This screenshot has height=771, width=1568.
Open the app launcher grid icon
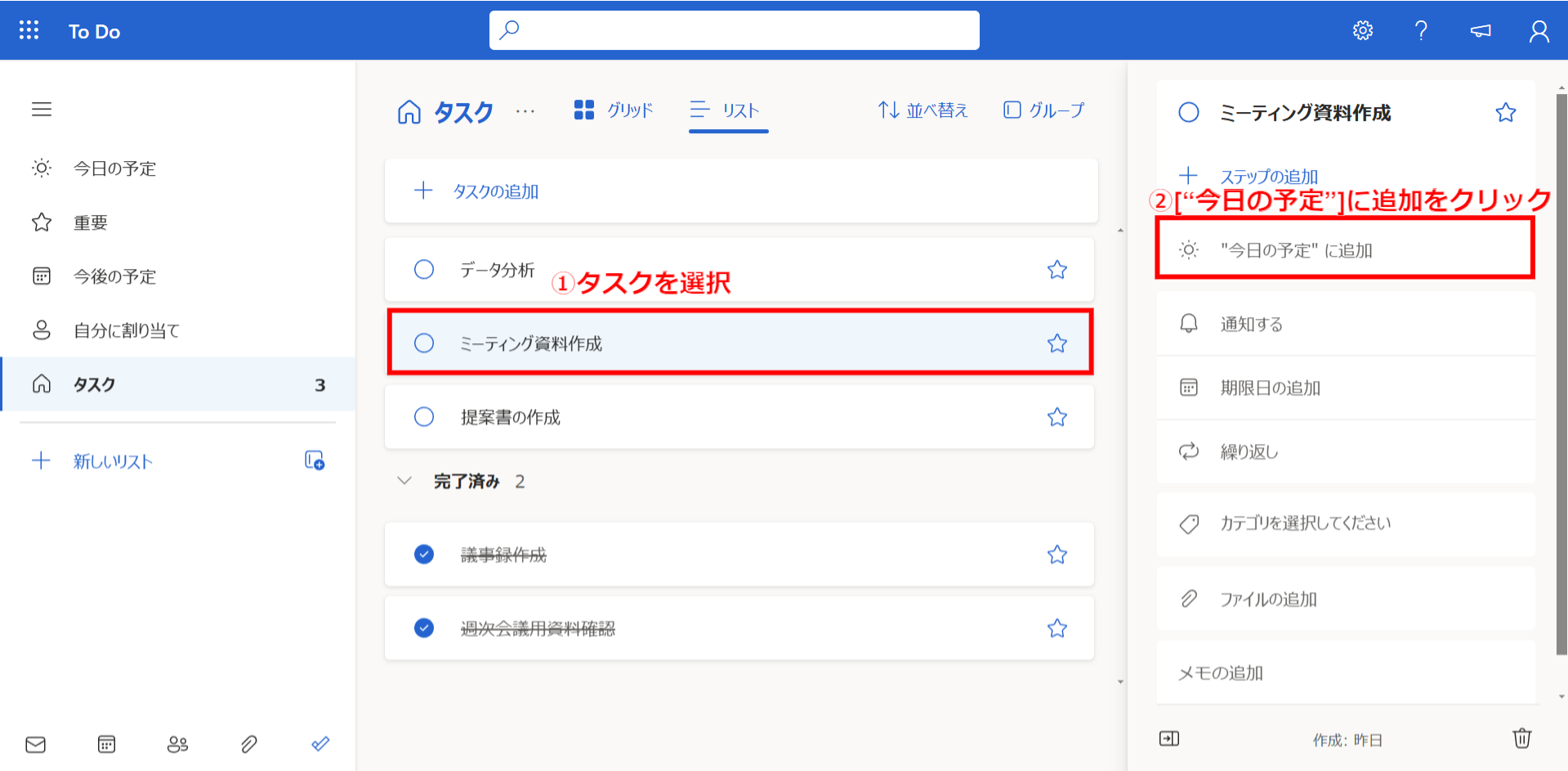point(29,30)
